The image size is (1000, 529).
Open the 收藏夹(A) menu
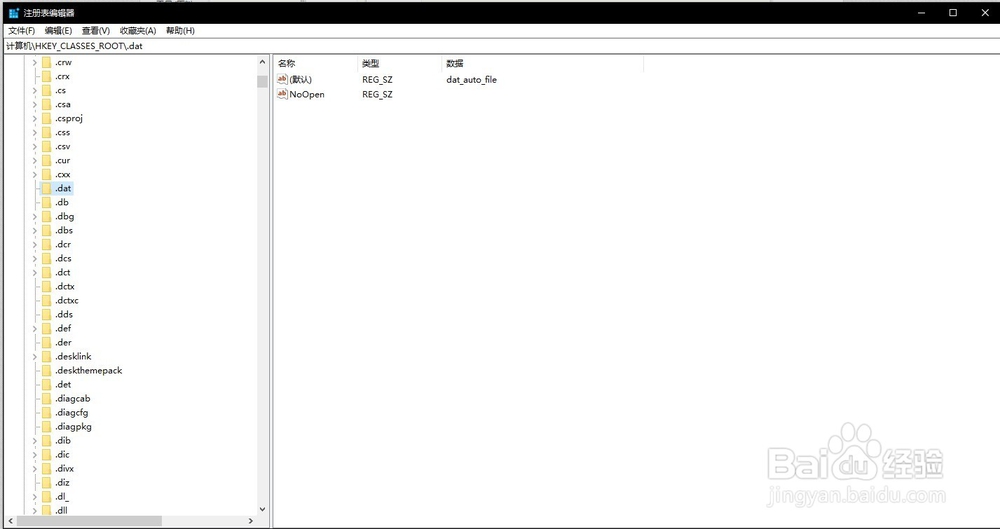click(x=138, y=31)
